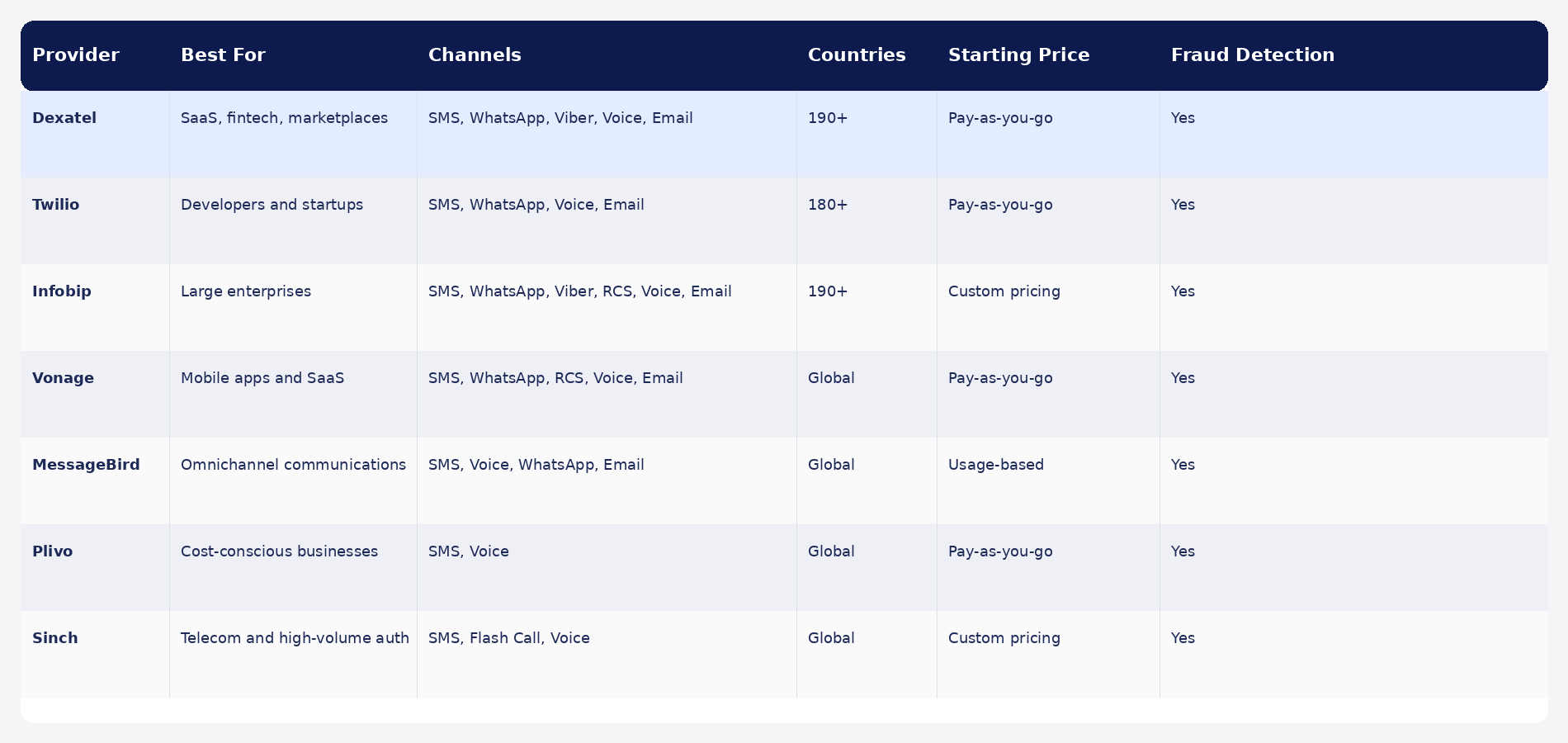The image size is (1568, 743).
Task: Open the Twilio provider row
Action: (784, 220)
